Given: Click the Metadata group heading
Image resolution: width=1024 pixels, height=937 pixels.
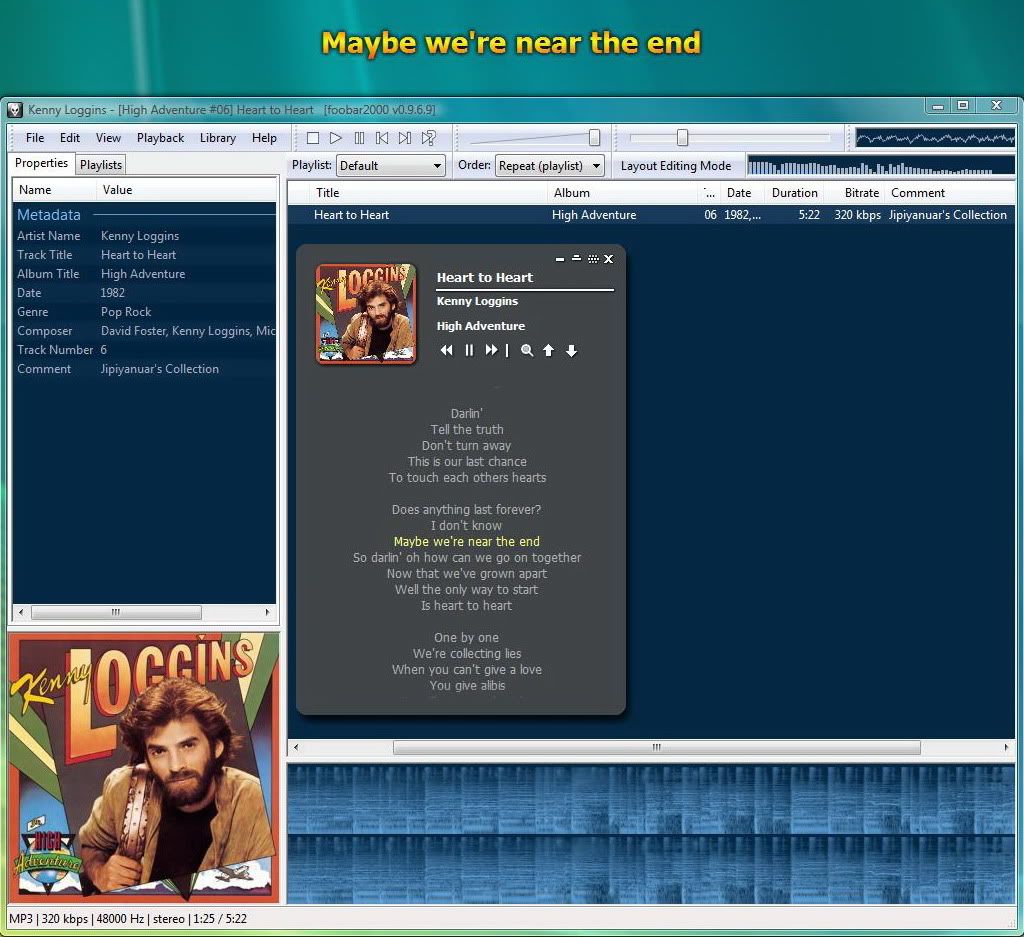Looking at the screenshot, I should click(x=49, y=214).
